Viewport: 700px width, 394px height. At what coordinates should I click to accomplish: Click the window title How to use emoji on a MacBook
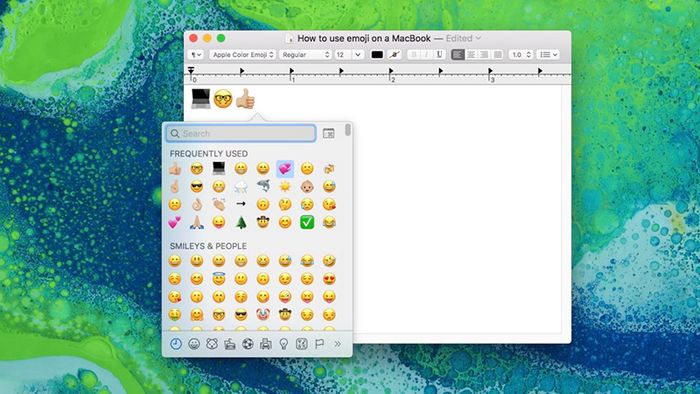364,38
